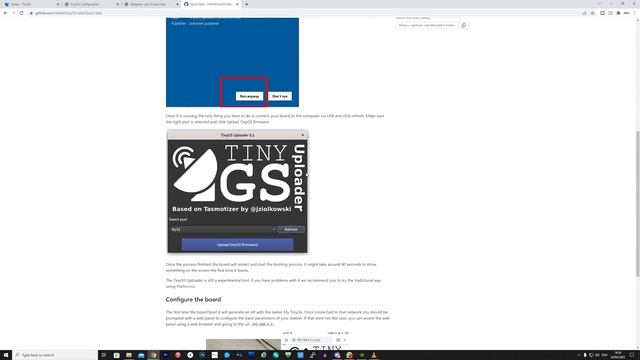Close the TinyGS Configuration tab

click(x=118, y=4)
